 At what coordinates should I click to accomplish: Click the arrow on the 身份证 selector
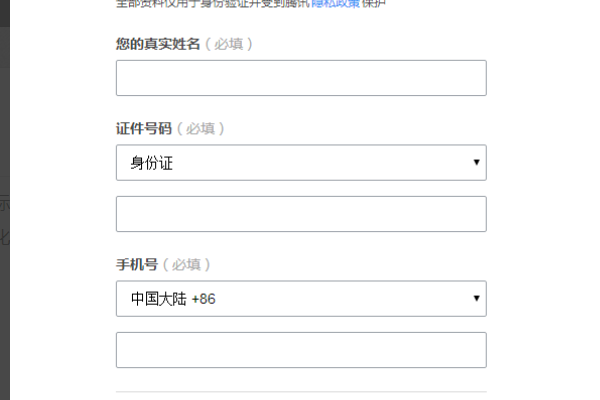[476, 163]
